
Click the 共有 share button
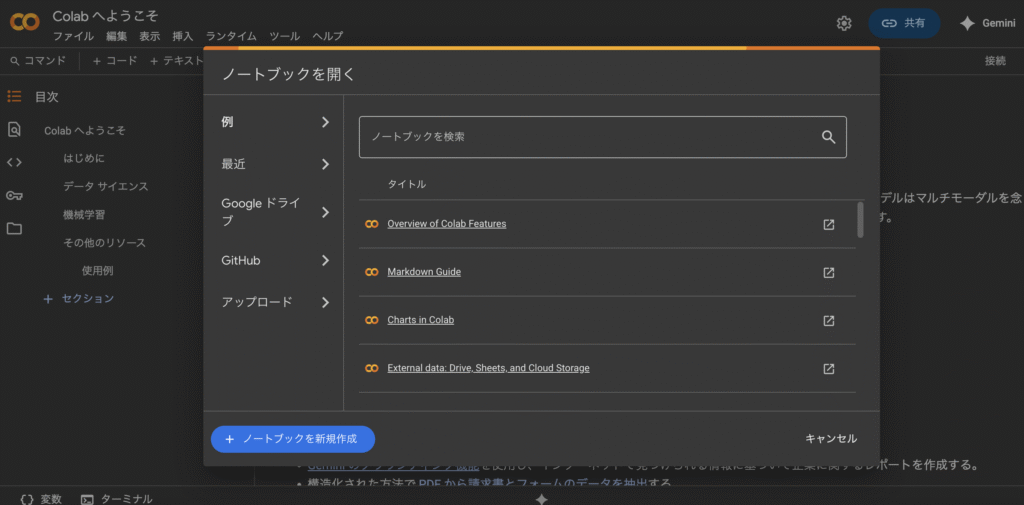point(904,24)
